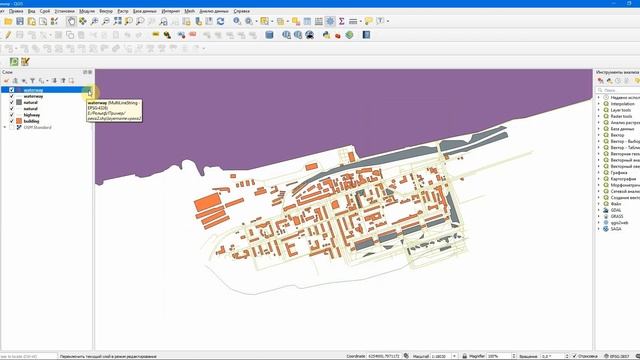
Task: Click the coordinate field in status bar
Action: (384, 356)
